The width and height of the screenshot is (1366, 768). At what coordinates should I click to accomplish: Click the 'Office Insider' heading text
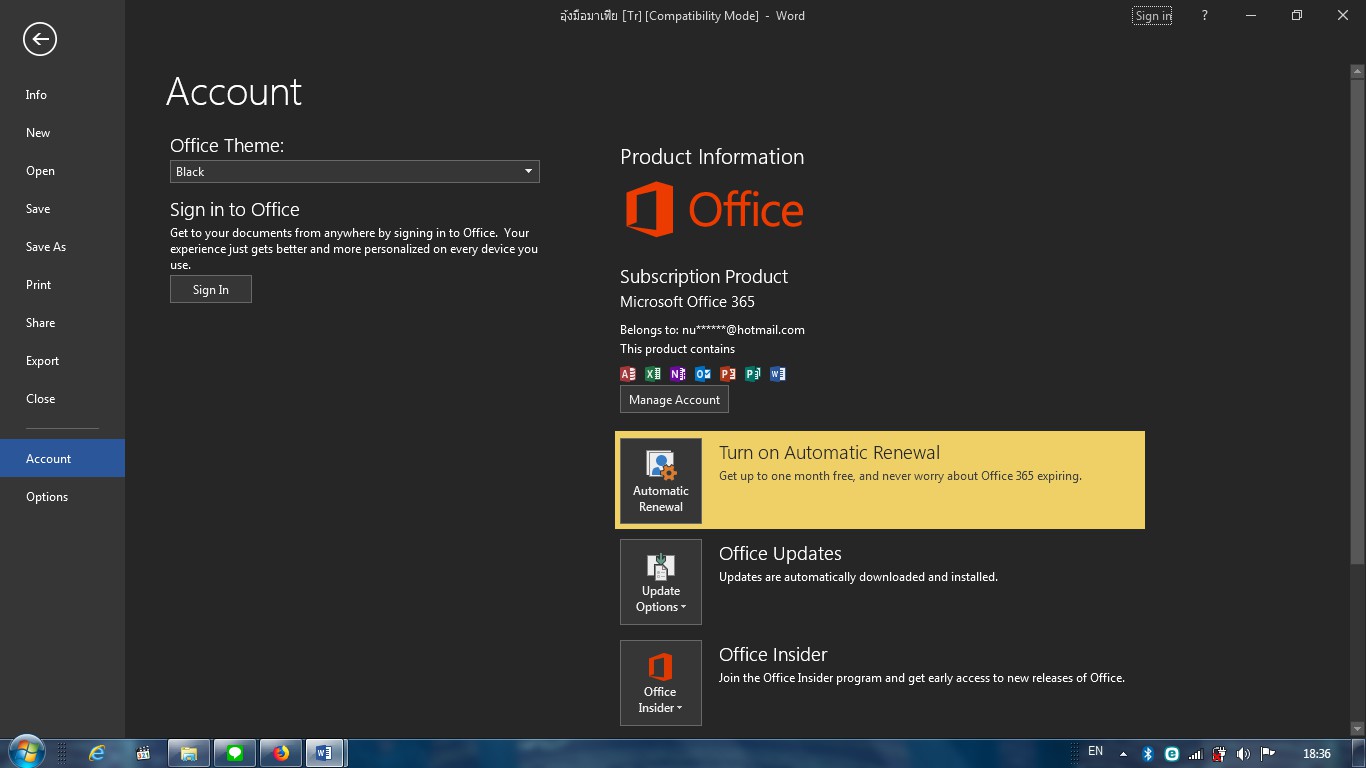773,655
